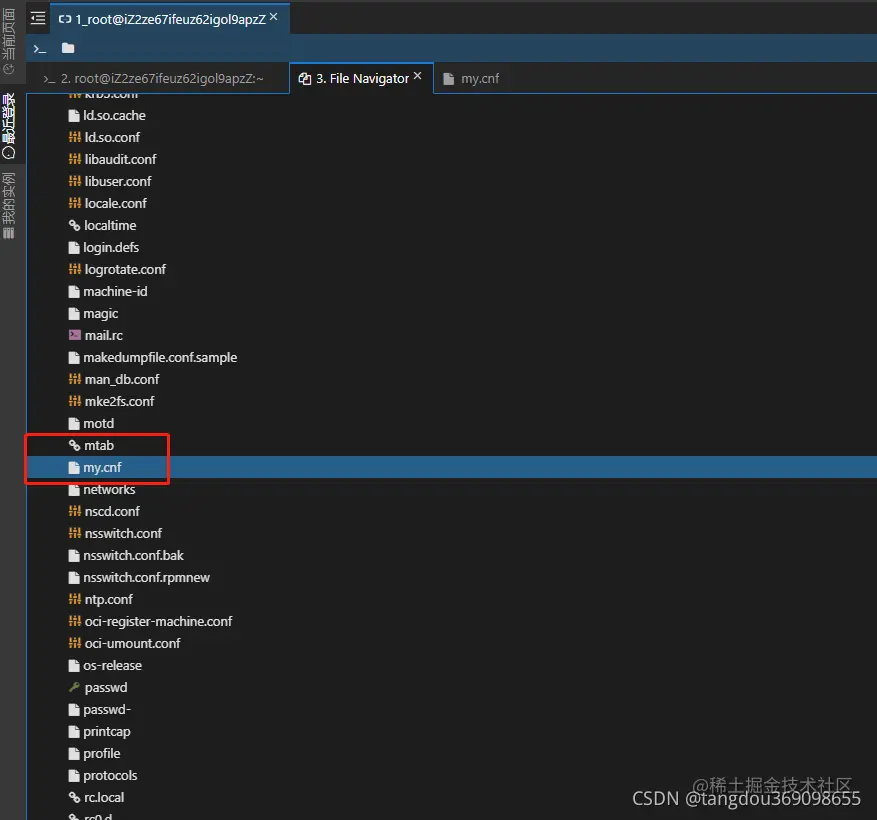Select oci-umount.conf in the list

point(133,643)
